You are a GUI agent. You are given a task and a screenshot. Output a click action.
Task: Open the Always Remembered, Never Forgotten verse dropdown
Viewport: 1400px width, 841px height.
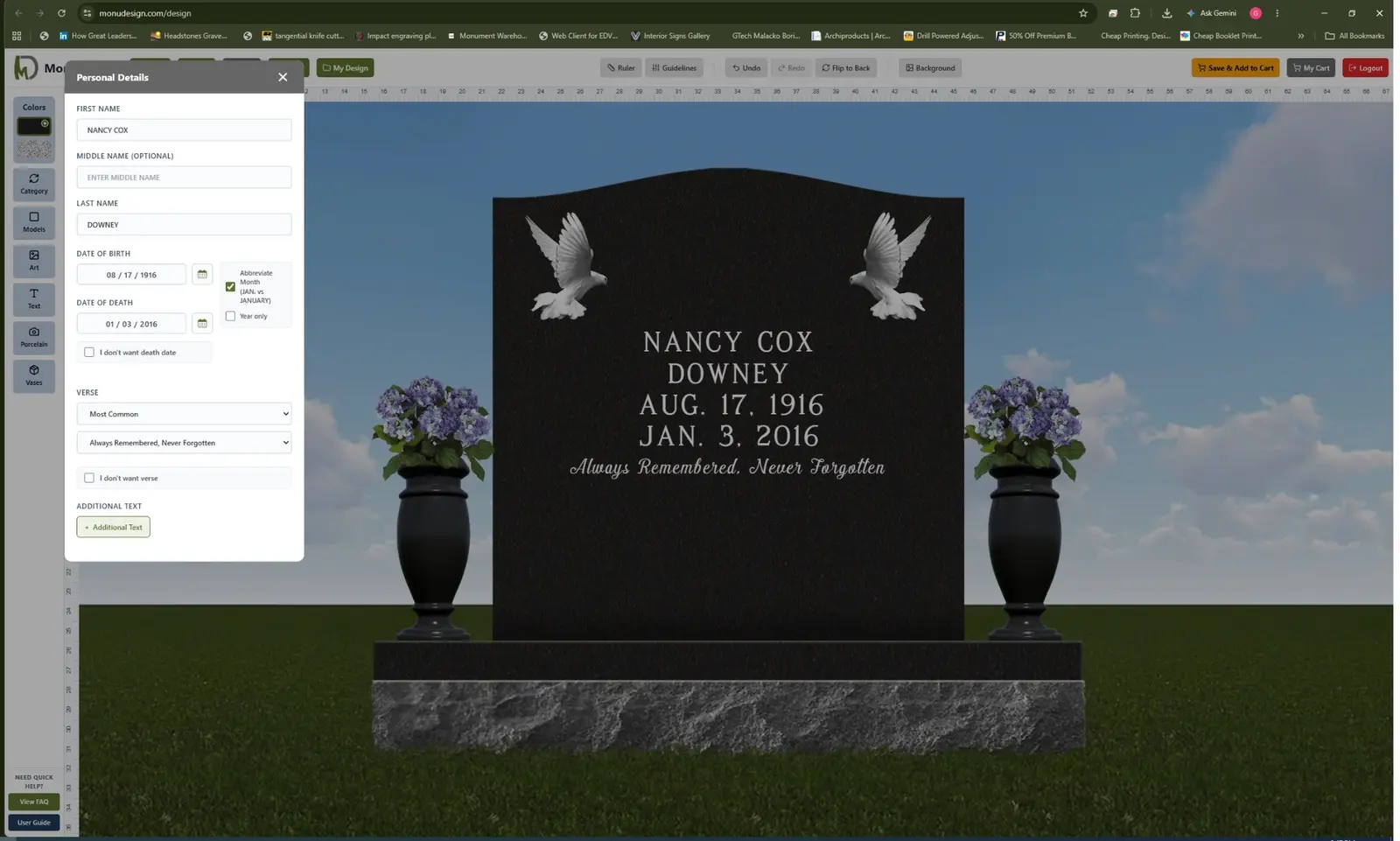pos(184,443)
